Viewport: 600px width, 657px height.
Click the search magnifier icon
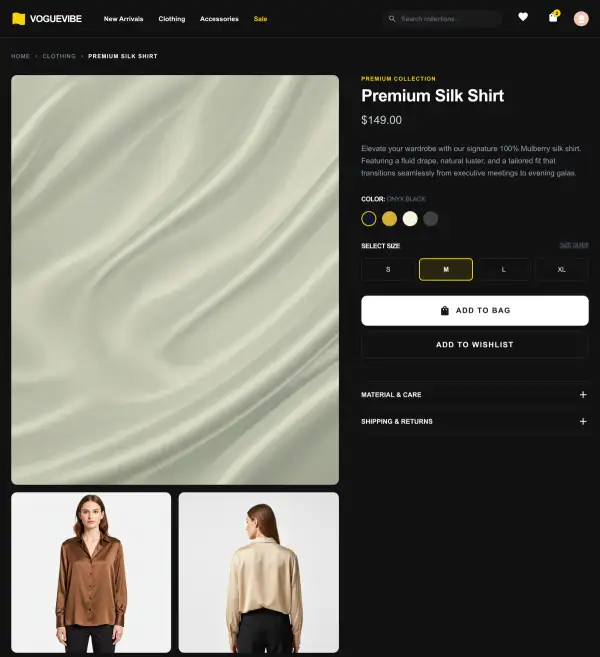point(392,18)
